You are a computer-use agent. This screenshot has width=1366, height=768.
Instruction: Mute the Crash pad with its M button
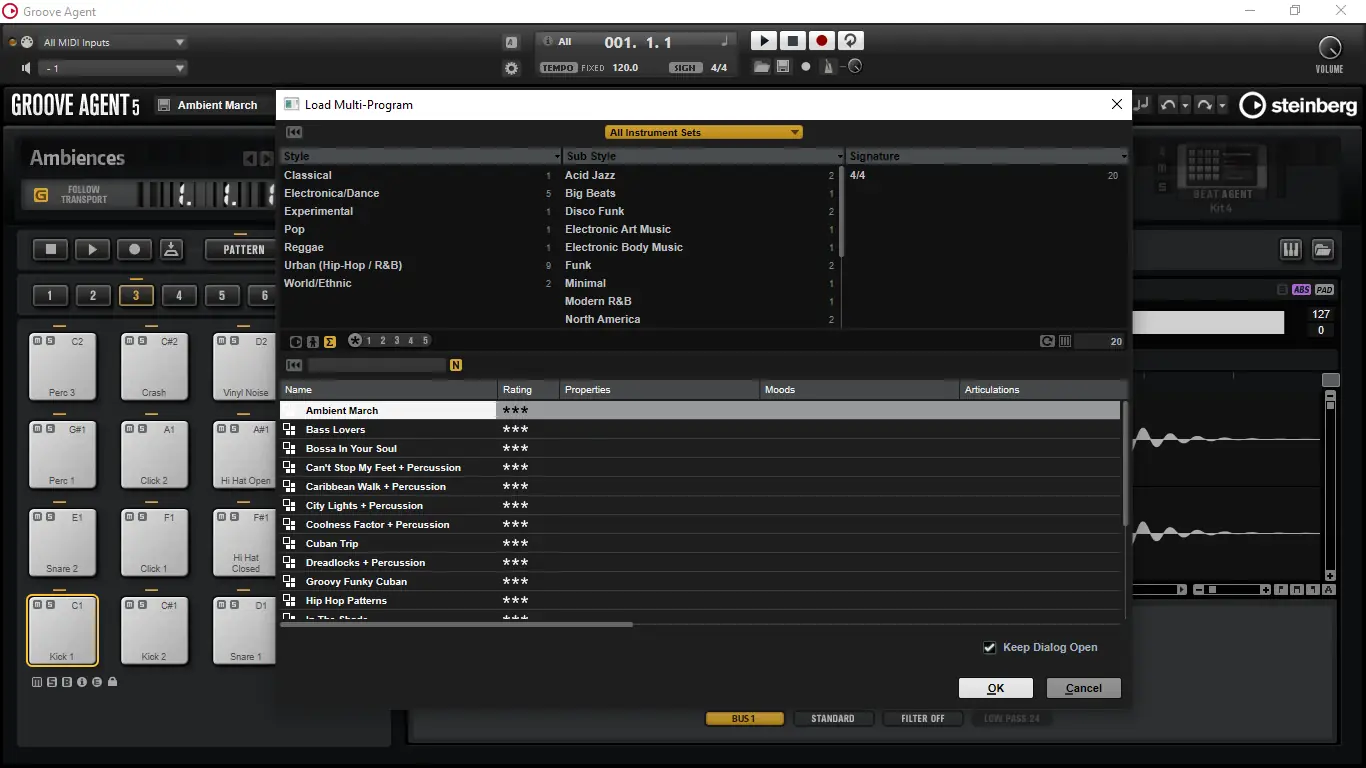(128, 341)
